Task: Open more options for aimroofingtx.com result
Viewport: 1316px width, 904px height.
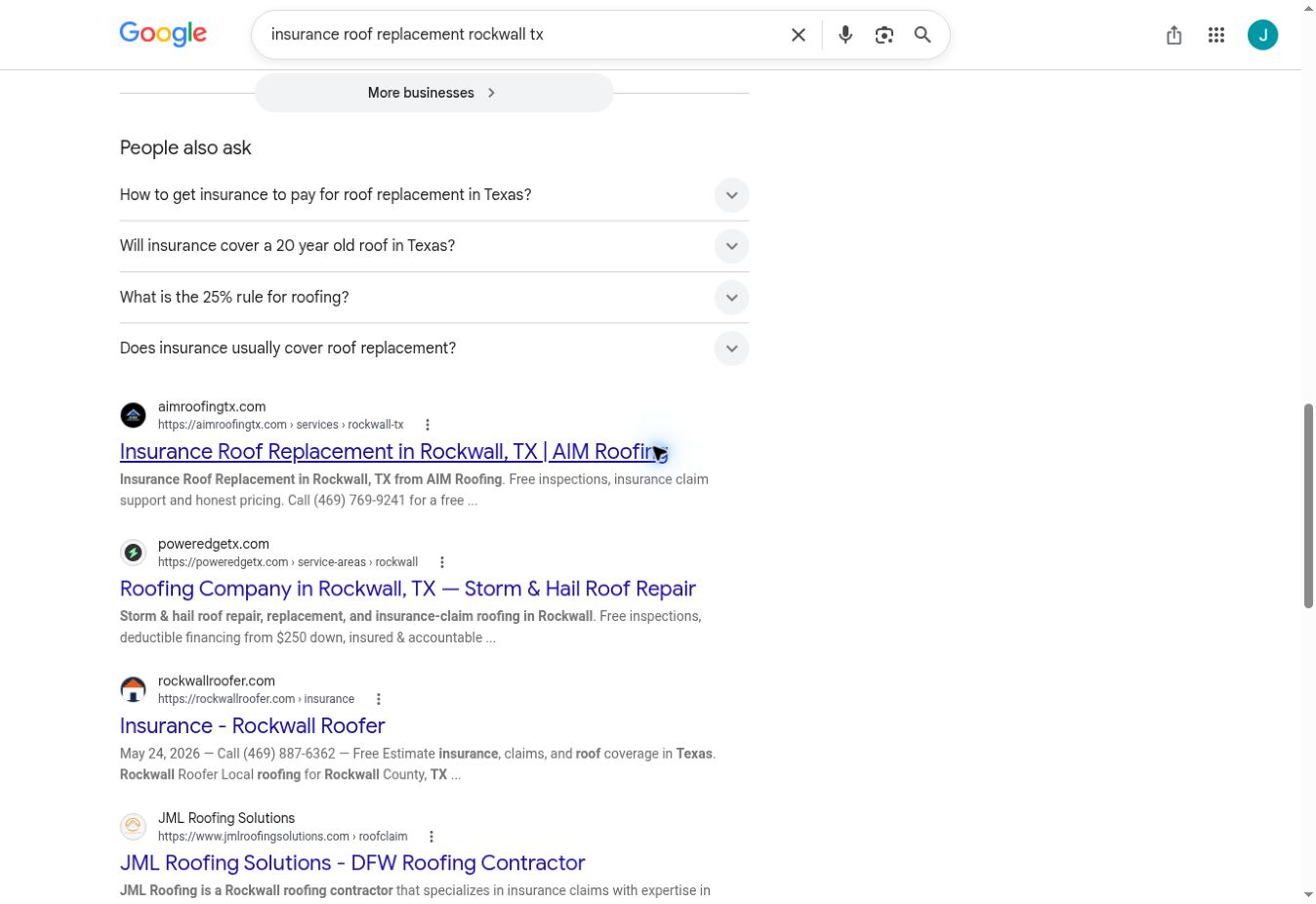Action: coord(428,425)
